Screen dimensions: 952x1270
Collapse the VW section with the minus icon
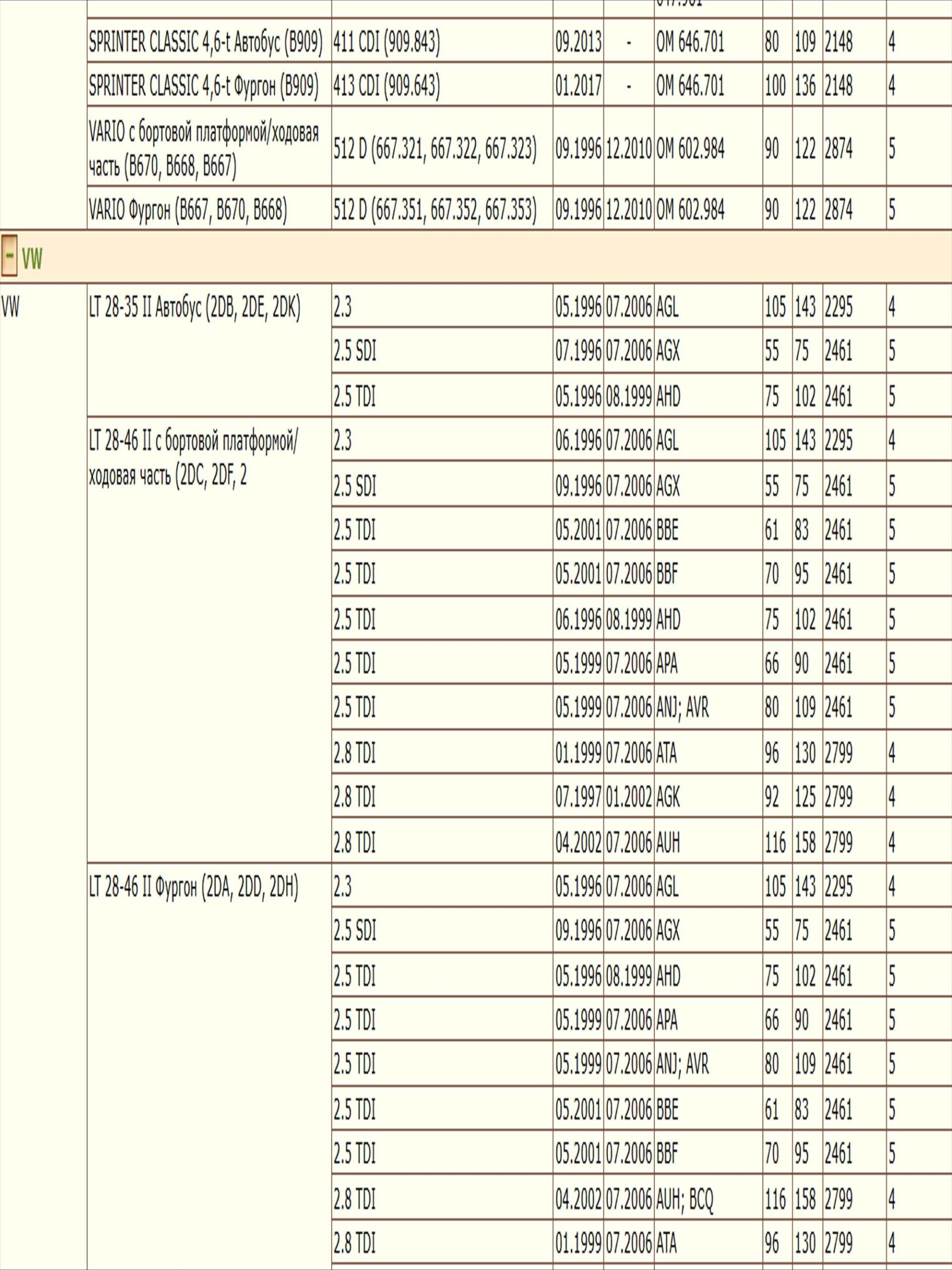click(9, 256)
